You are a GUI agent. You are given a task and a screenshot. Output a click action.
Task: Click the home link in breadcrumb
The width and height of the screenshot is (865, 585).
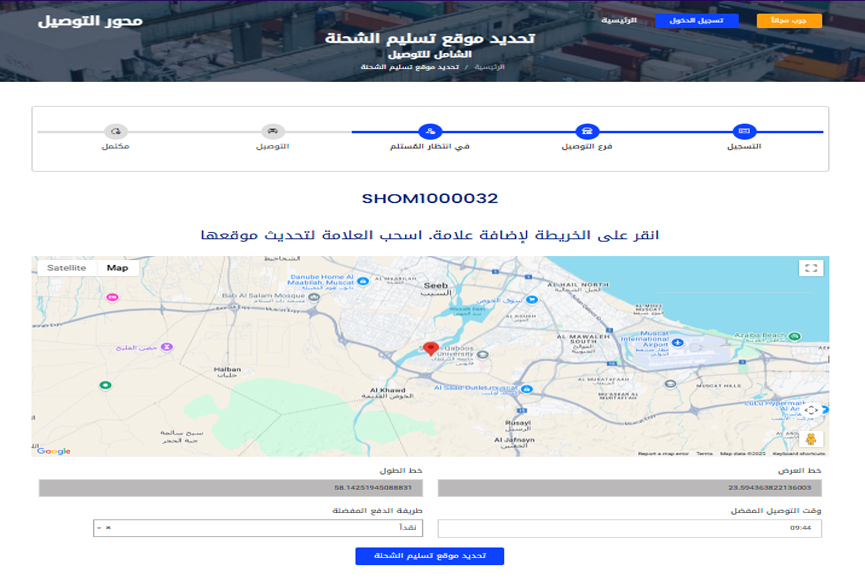[x=489, y=67]
